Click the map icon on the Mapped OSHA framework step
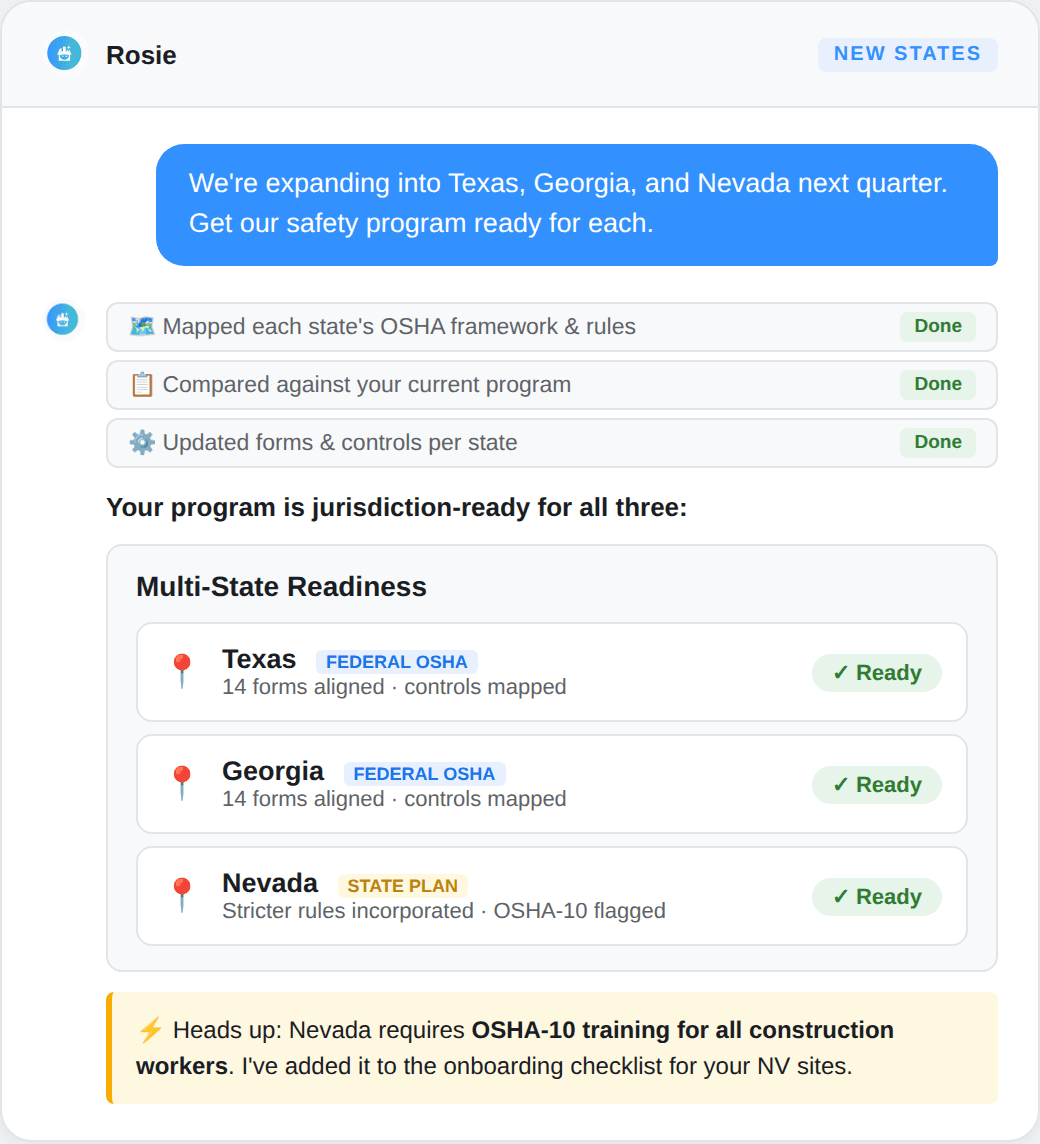This screenshot has width=1040, height=1144. (142, 326)
